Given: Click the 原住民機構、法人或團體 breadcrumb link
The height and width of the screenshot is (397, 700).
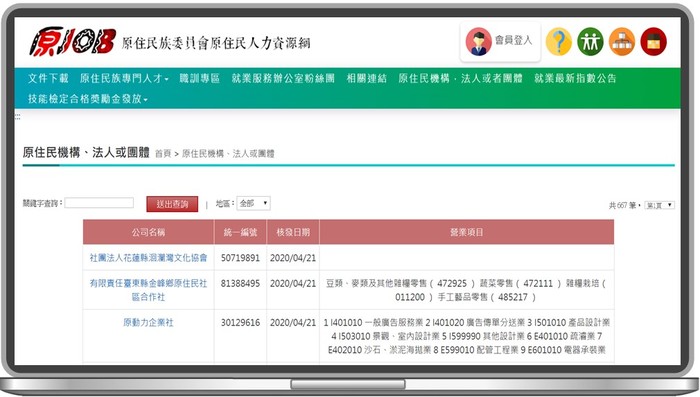Looking at the screenshot, I should 228,154.
